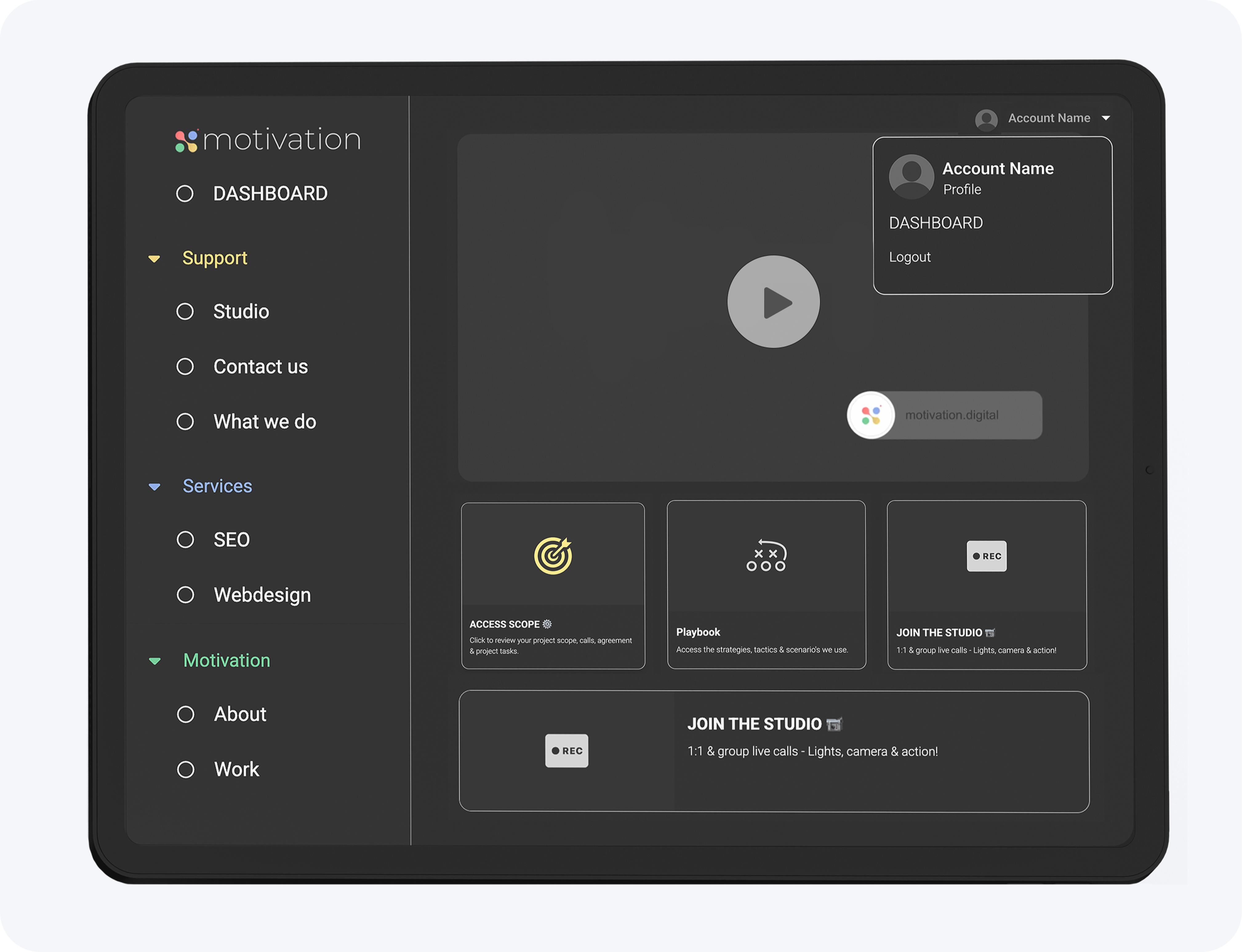
Task: Click the yellow target icon in the Access Scope card
Action: tap(553, 556)
